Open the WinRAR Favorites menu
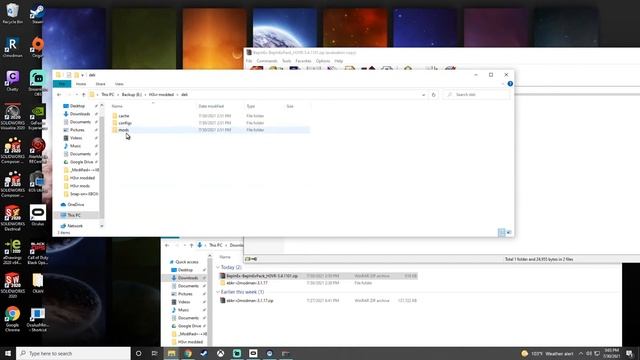 point(303,61)
